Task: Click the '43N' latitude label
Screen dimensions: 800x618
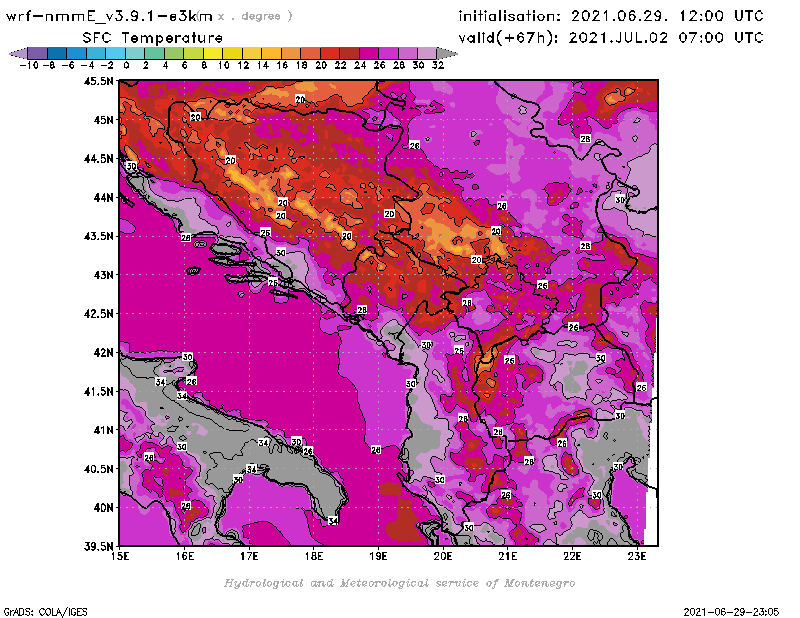Action: [104, 275]
